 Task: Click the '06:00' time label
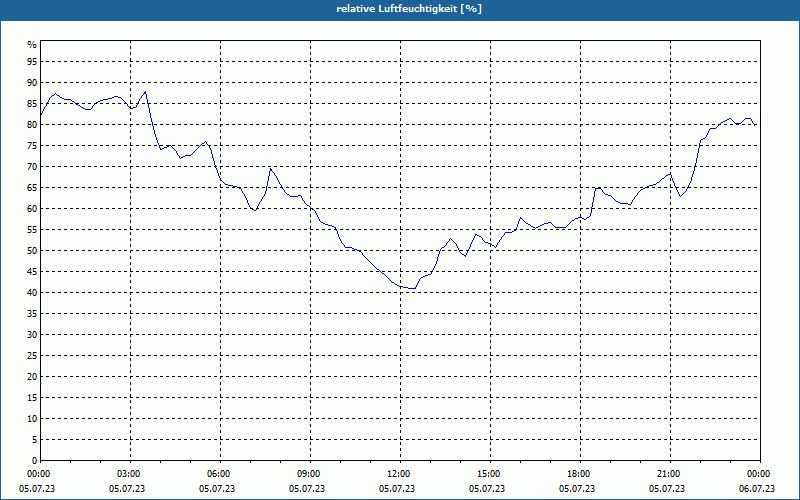220,474
